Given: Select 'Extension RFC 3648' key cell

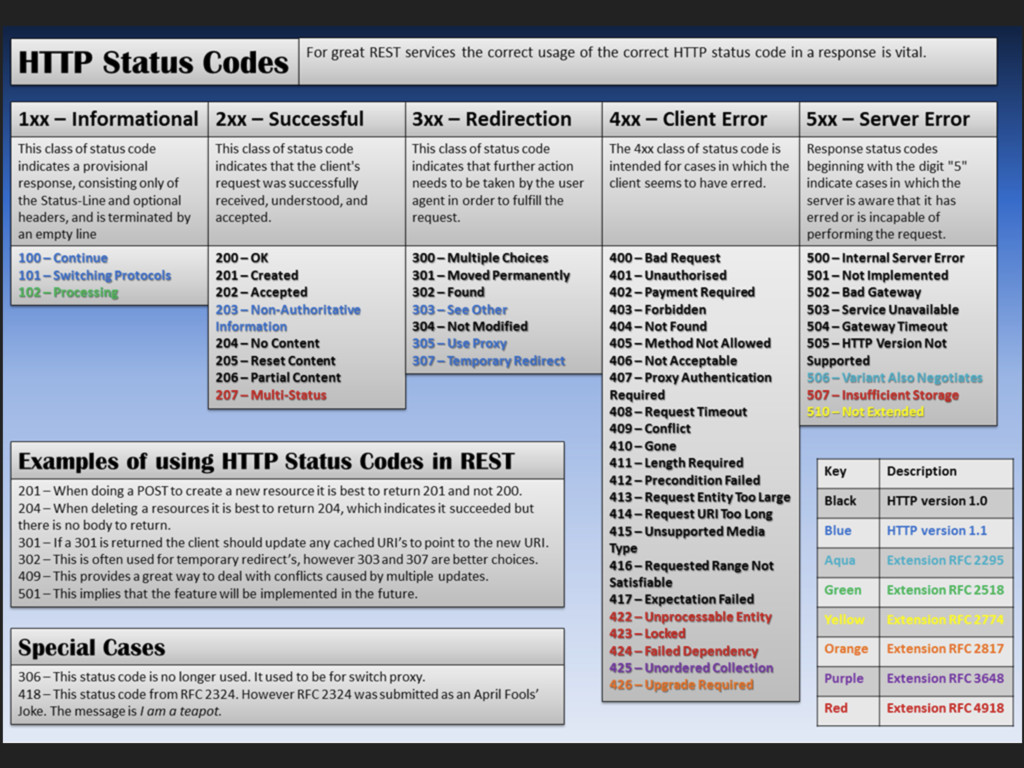Looking at the screenshot, I should click(x=946, y=679).
